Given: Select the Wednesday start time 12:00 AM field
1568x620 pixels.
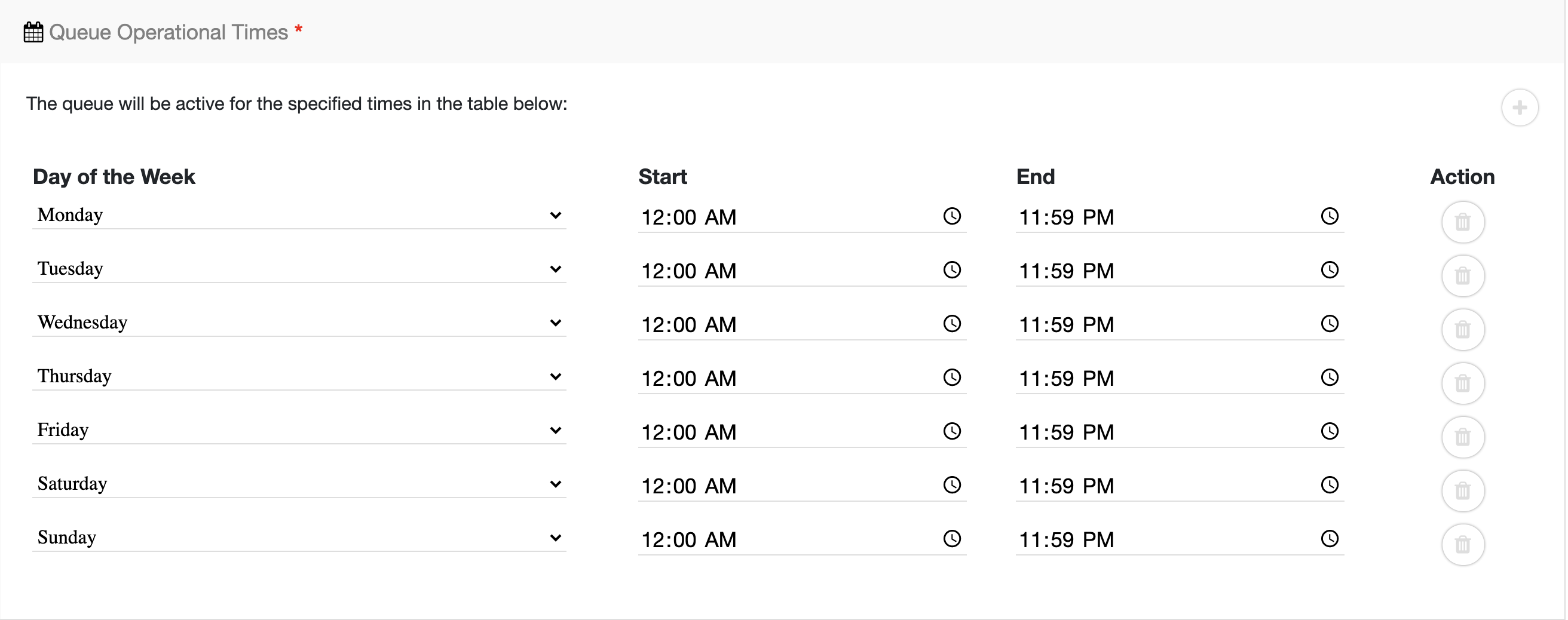Looking at the screenshot, I should (779, 324).
